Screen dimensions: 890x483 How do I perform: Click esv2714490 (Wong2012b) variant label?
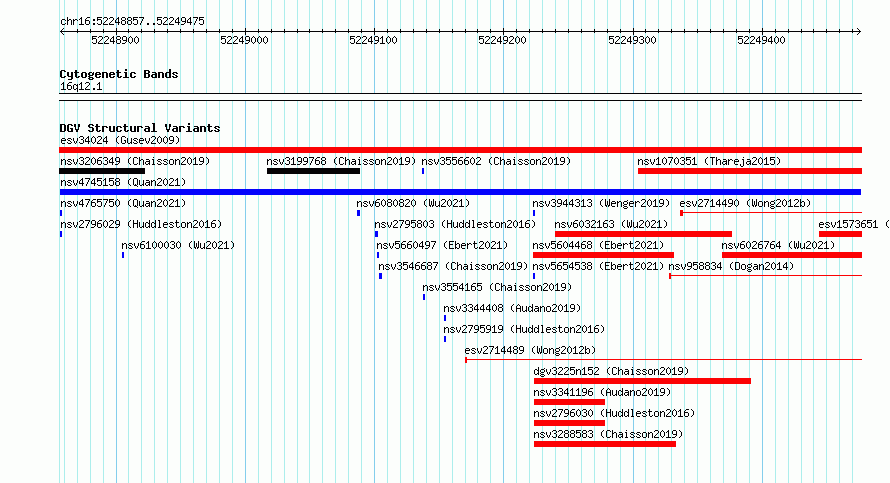[745, 203]
